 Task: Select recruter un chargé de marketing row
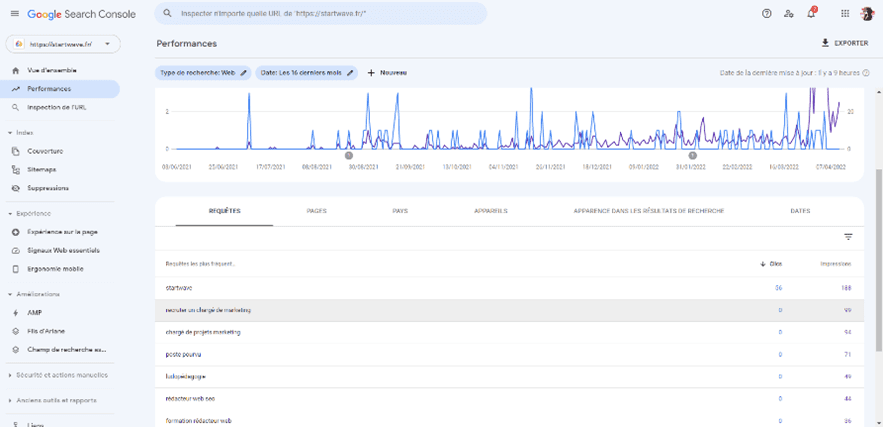509,310
